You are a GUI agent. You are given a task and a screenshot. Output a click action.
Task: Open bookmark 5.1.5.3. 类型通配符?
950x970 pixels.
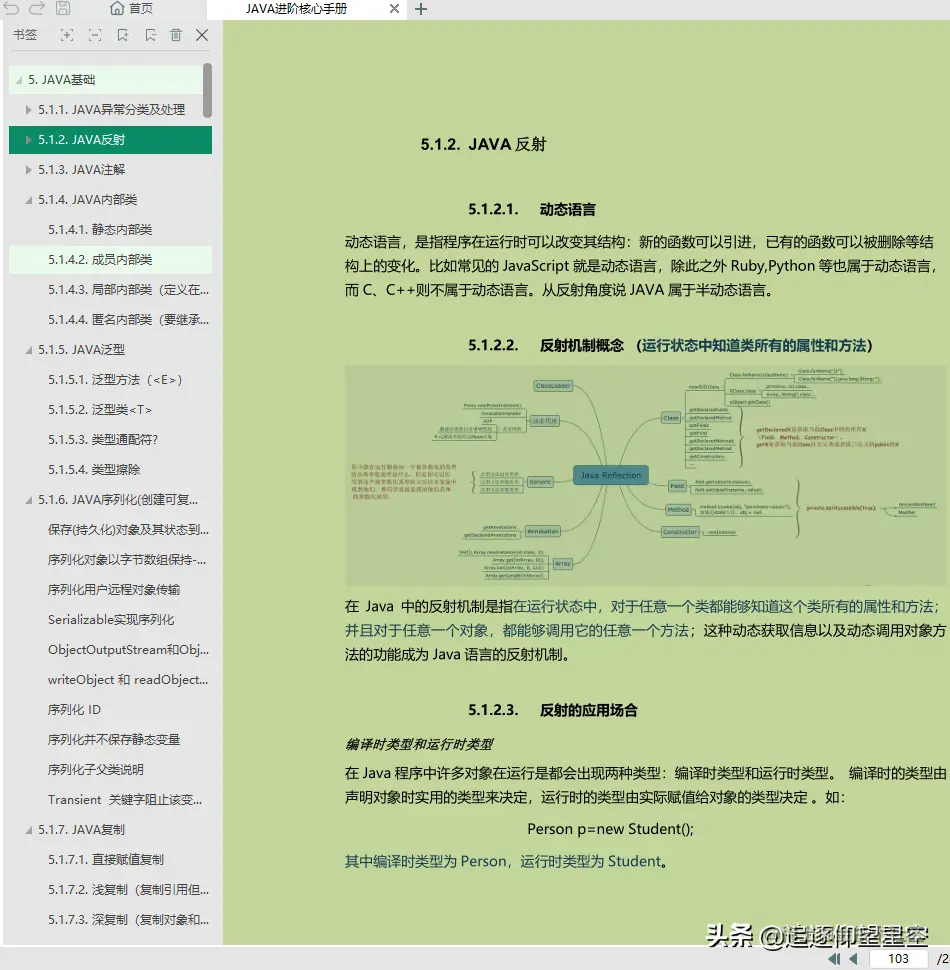(103, 440)
